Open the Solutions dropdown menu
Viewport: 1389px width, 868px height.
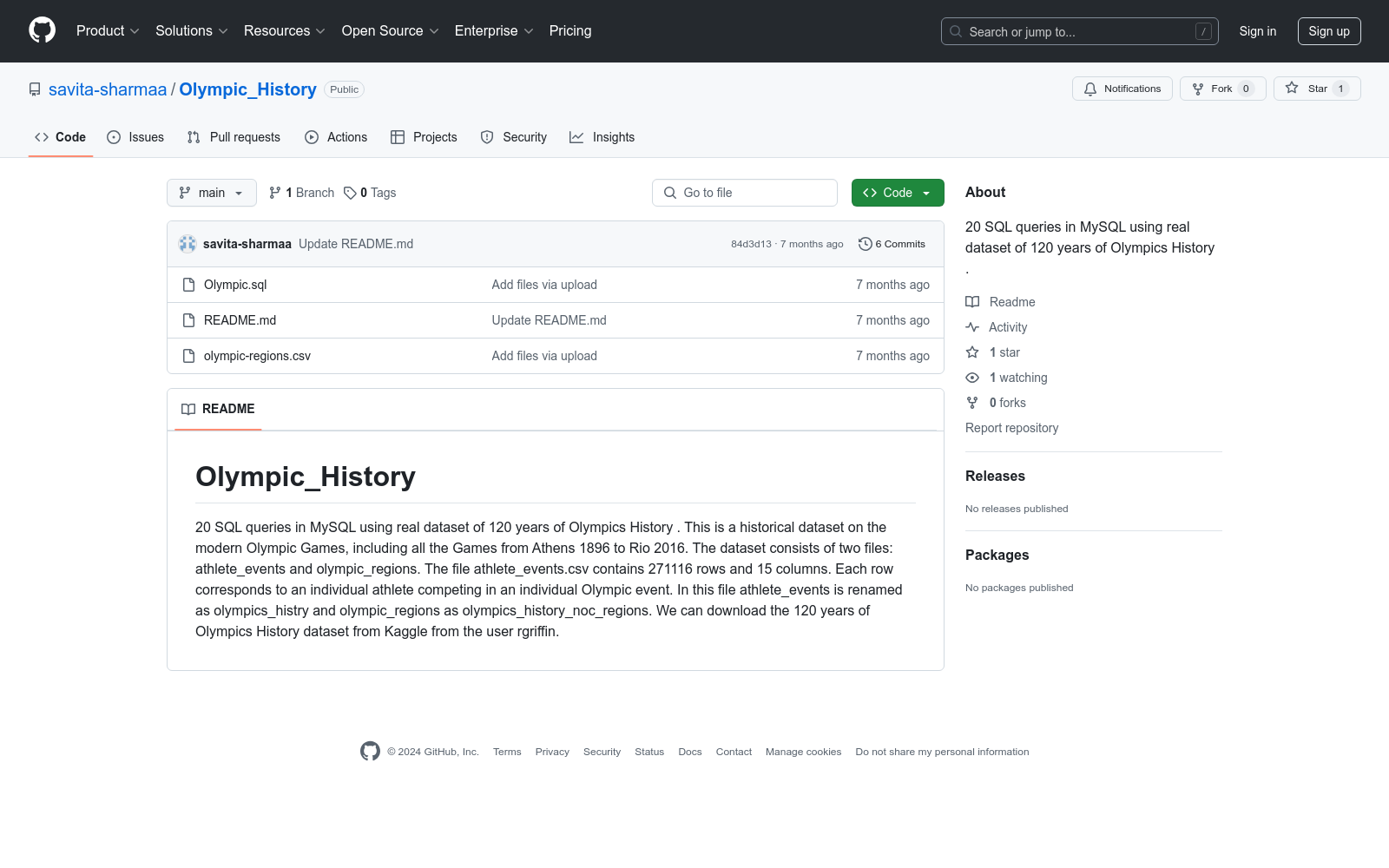(191, 31)
